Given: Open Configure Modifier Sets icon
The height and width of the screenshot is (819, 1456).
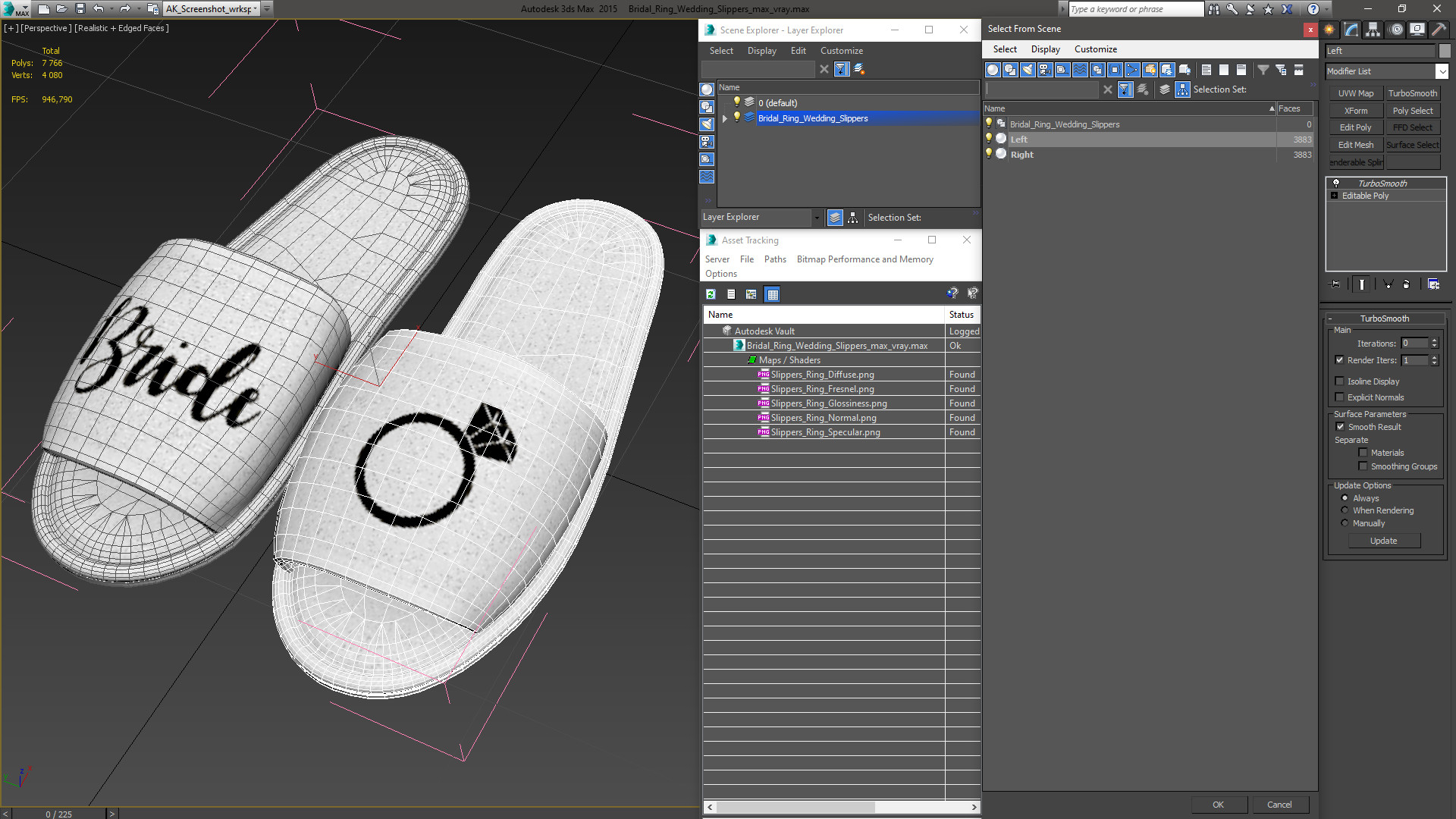Looking at the screenshot, I should tap(1433, 284).
